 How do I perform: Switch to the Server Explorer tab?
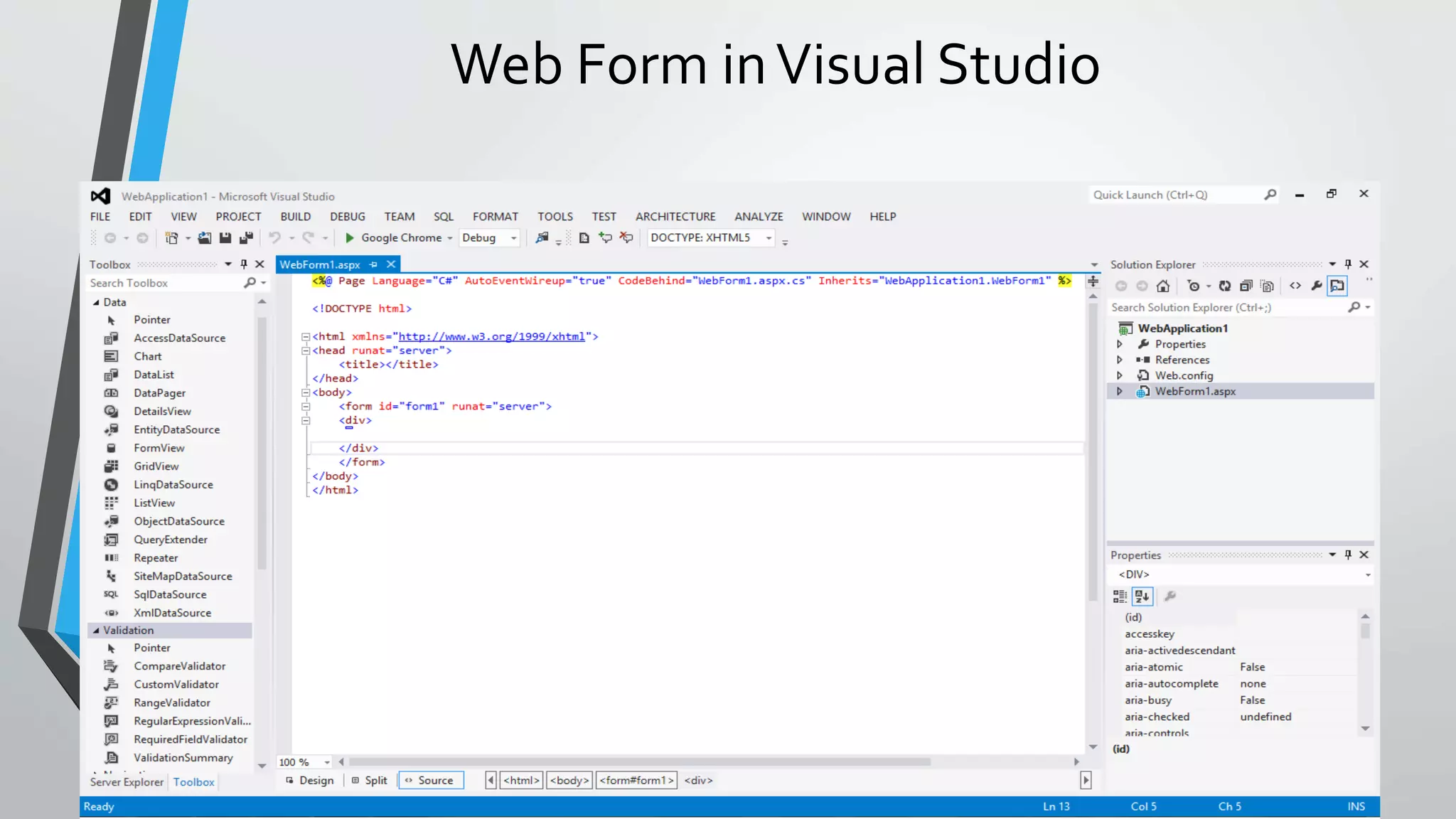[x=127, y=782]
